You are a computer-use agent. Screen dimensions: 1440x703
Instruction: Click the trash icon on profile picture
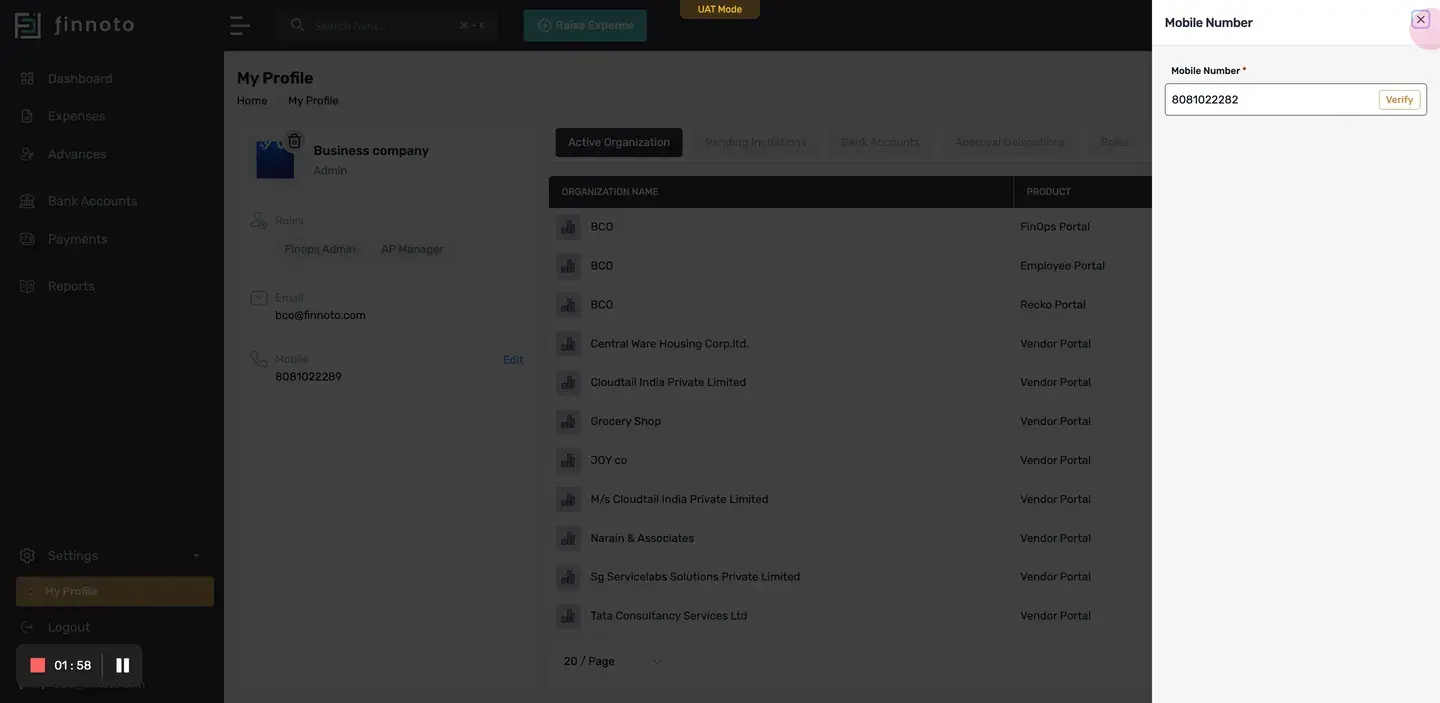294,141
